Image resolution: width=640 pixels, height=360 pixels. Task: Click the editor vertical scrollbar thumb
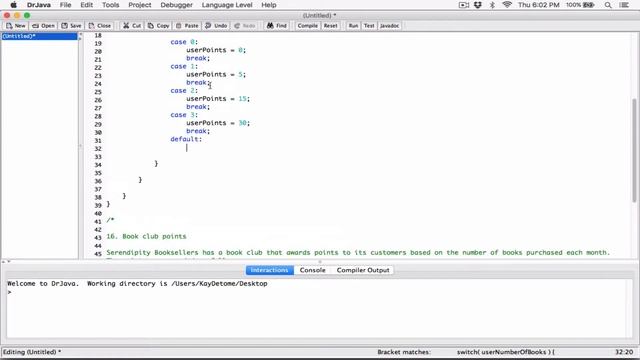point(634,150)
